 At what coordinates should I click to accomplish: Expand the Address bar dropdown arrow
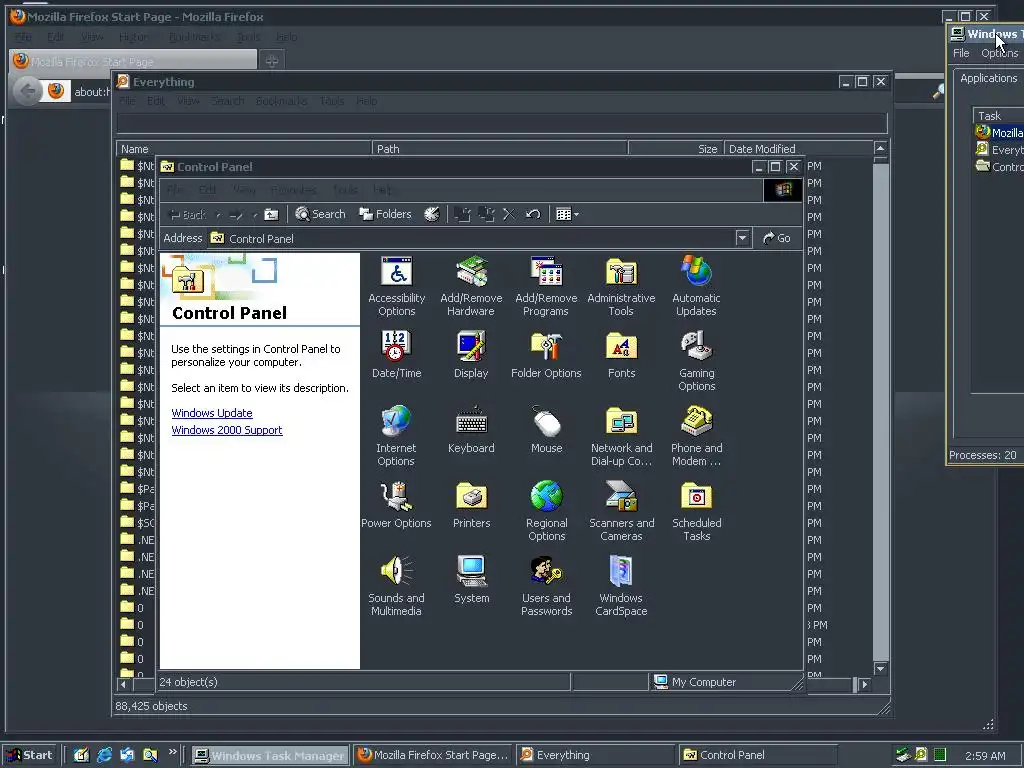742,238
